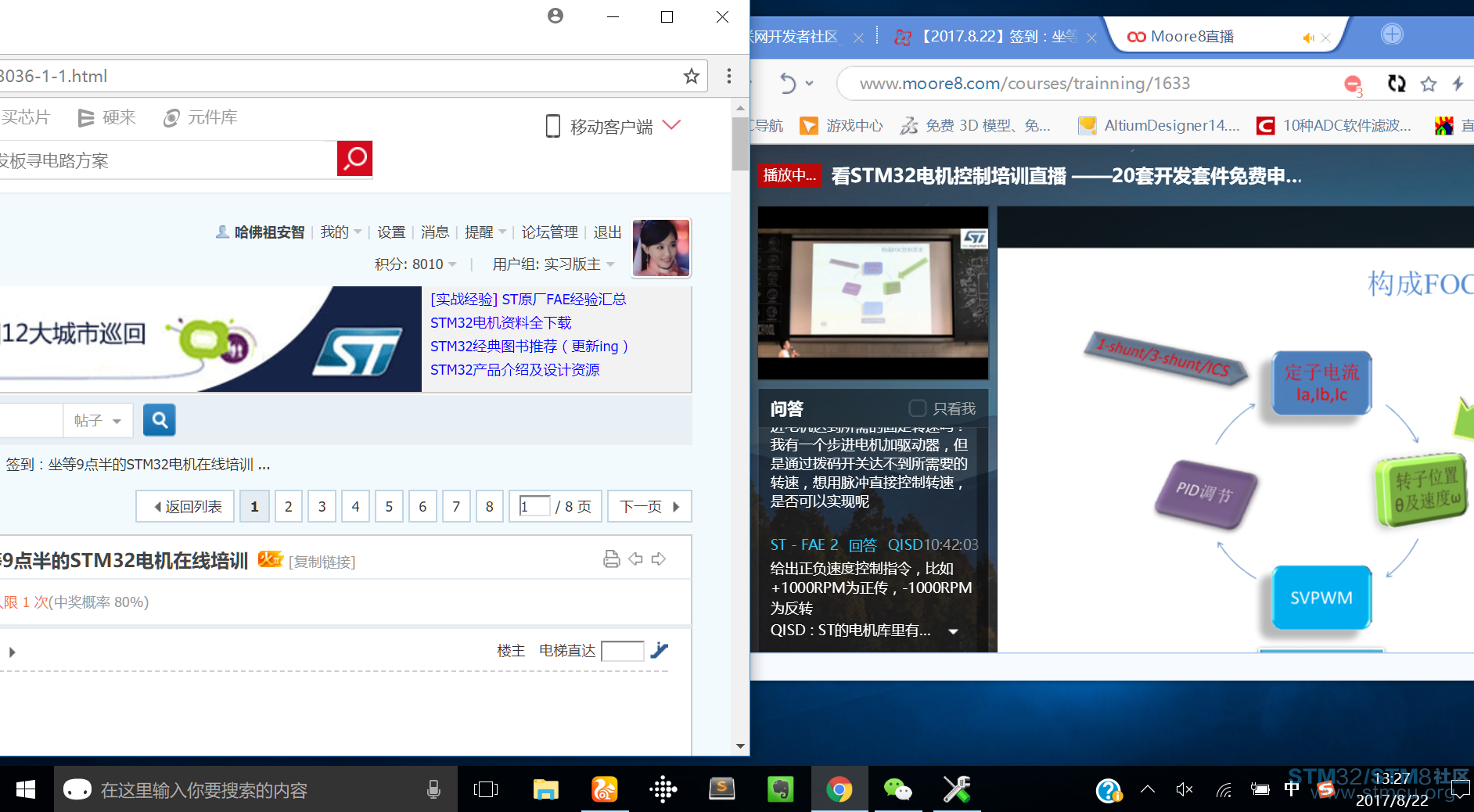1474x812 pixels.
Task: Favorite Moore8 page with star icon
Action: (1429, 84)
